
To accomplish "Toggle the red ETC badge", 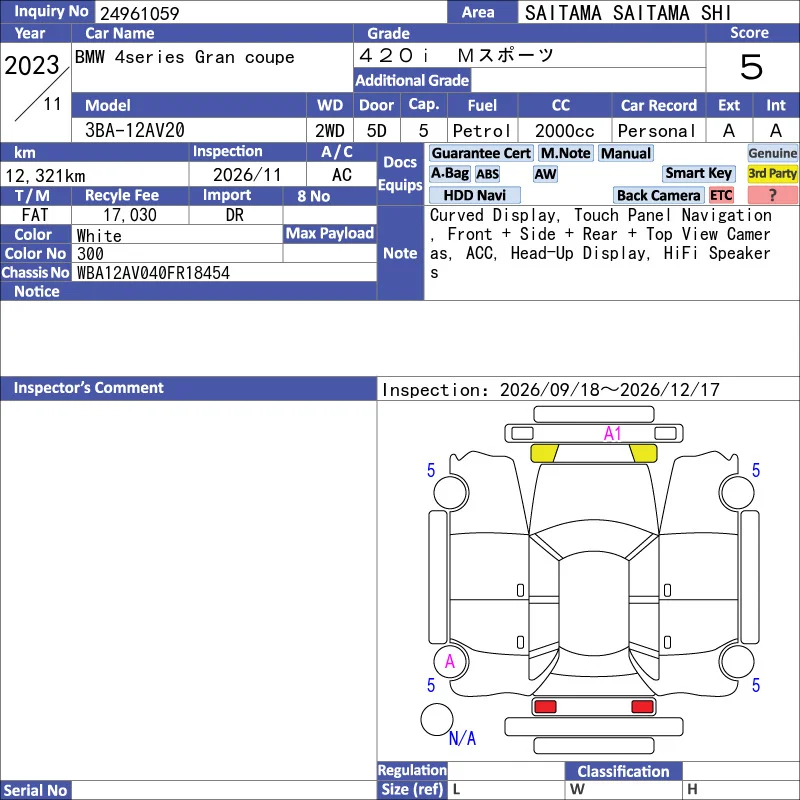I will pos(720,195).
